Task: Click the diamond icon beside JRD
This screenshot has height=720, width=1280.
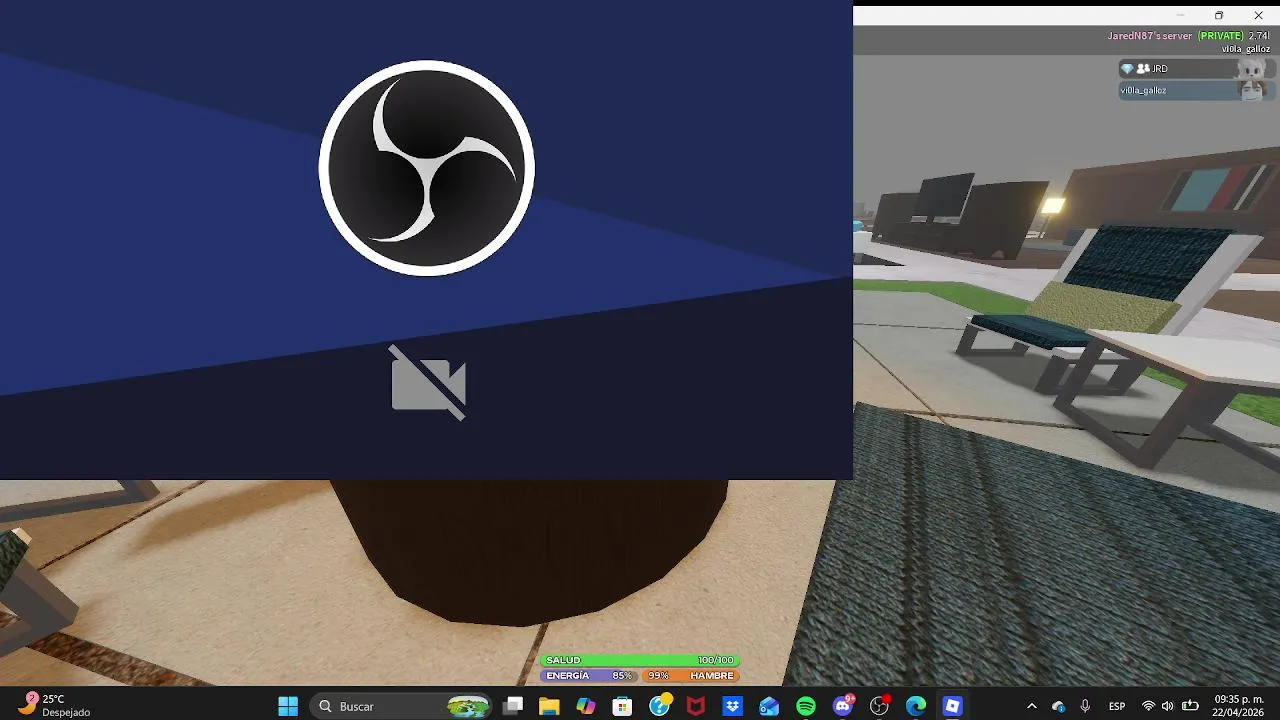Action: click(x=1127, y=69)
